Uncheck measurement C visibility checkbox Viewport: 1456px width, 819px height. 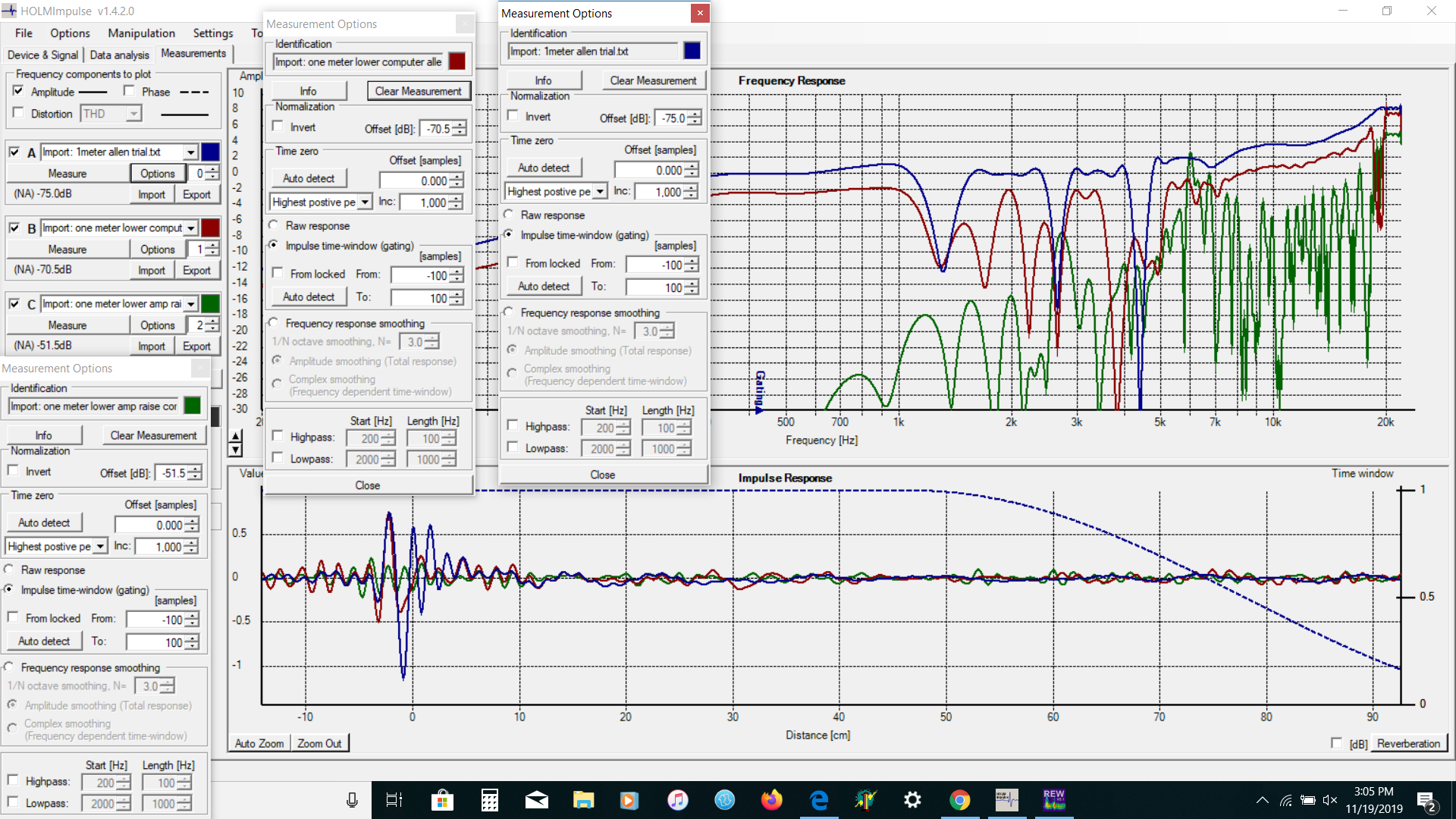click(14, 303)
